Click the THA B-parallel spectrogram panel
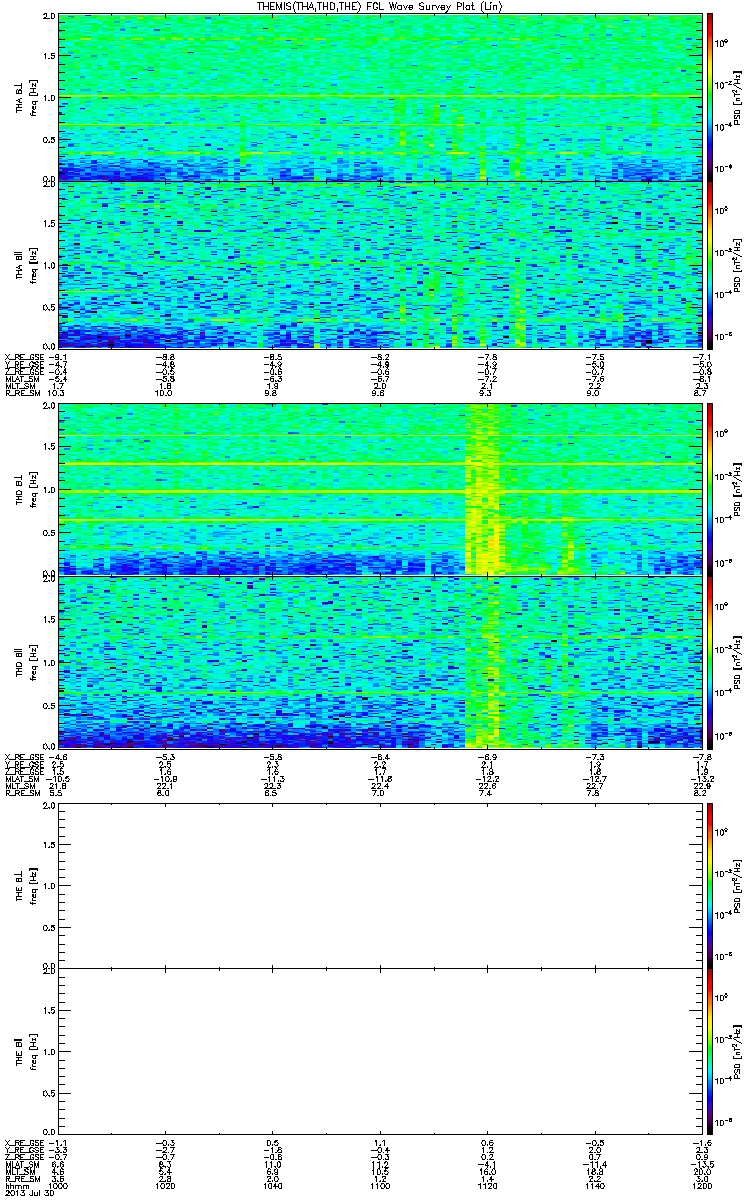Screen dimensions: 750x1200 (378, 265)
